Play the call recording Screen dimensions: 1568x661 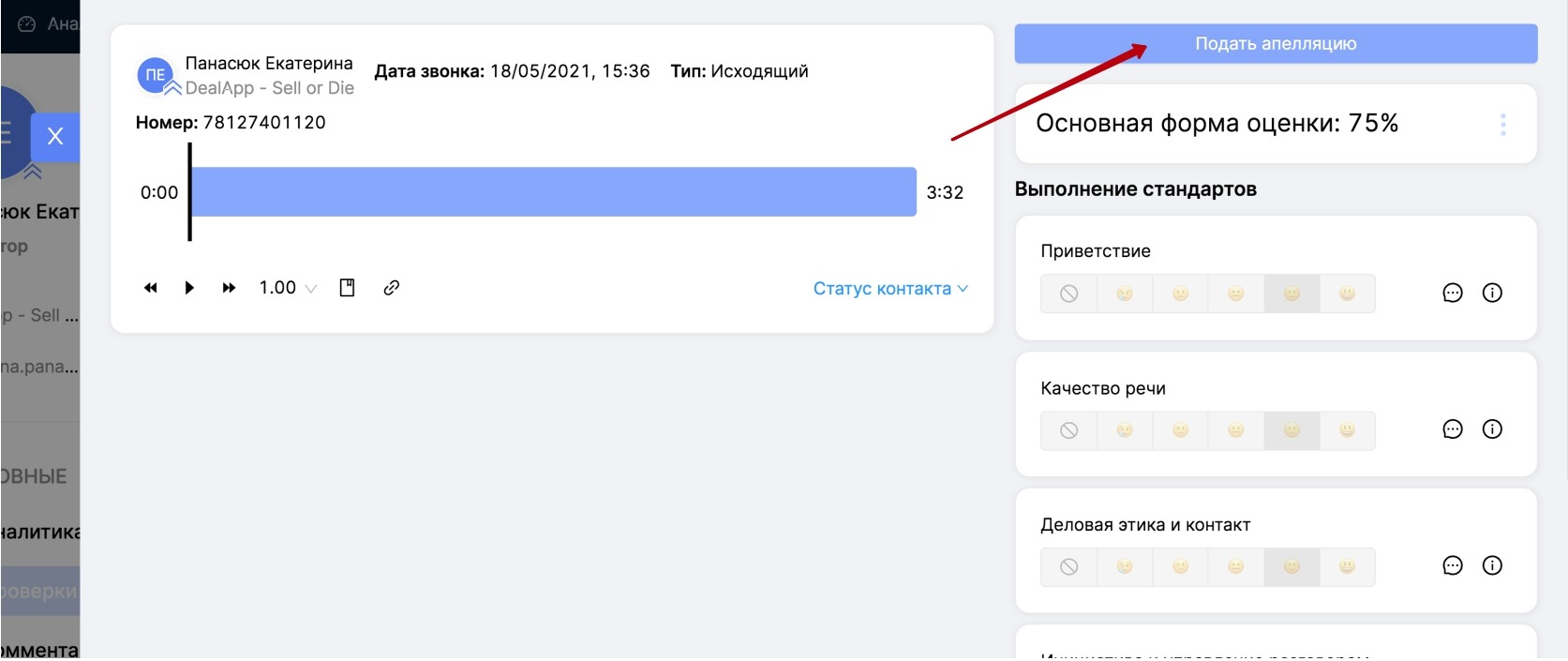point(189,288)
